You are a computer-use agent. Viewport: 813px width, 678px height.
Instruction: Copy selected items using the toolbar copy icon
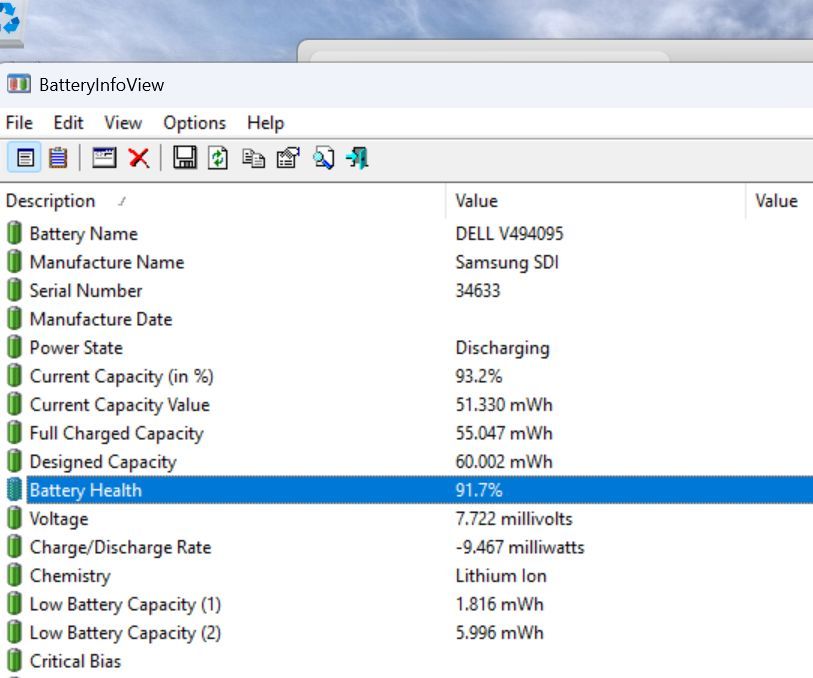pos(254,158)
